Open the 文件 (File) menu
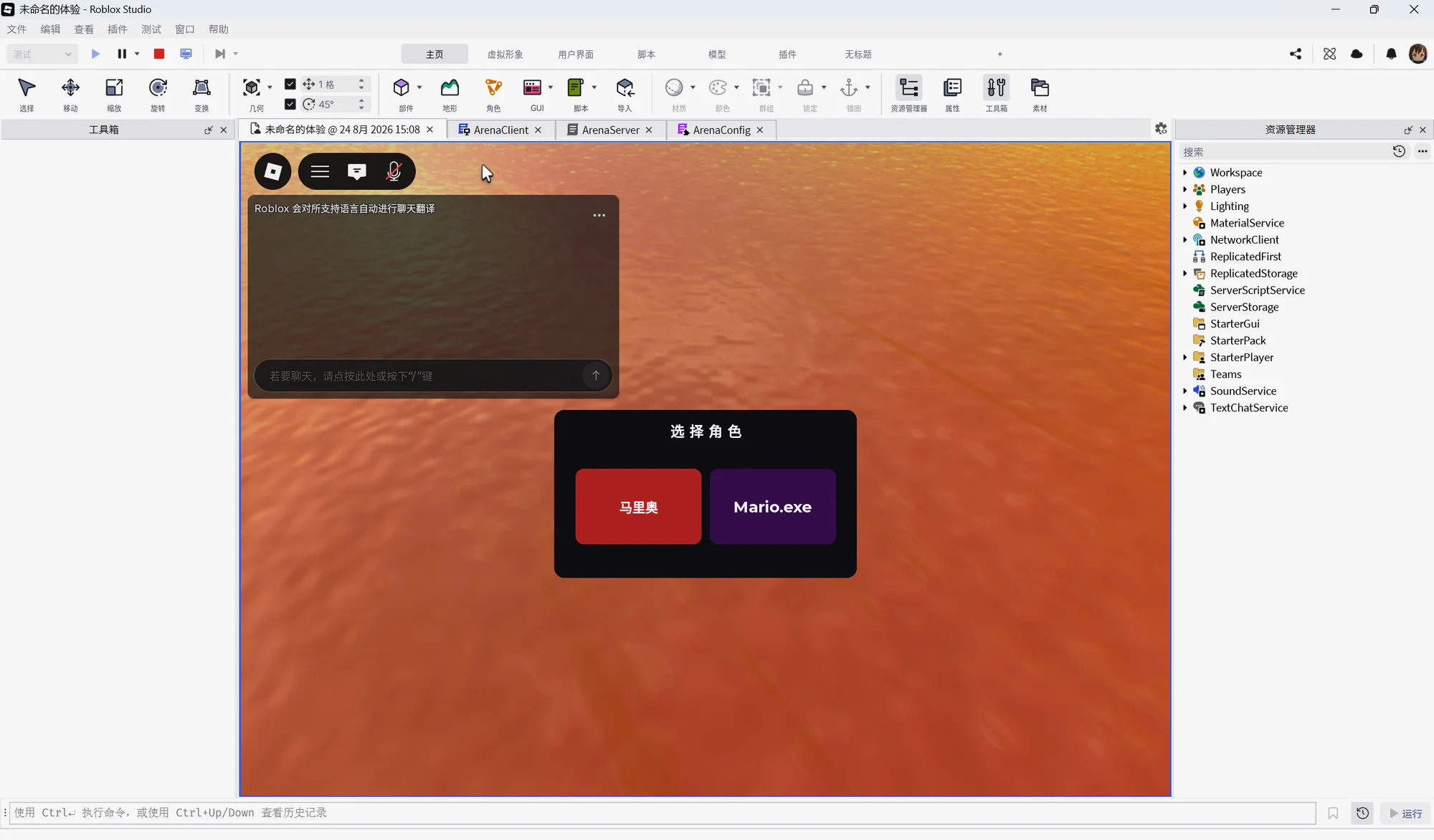This screenshot has height=840, width=1434. (x=16, y=29)
